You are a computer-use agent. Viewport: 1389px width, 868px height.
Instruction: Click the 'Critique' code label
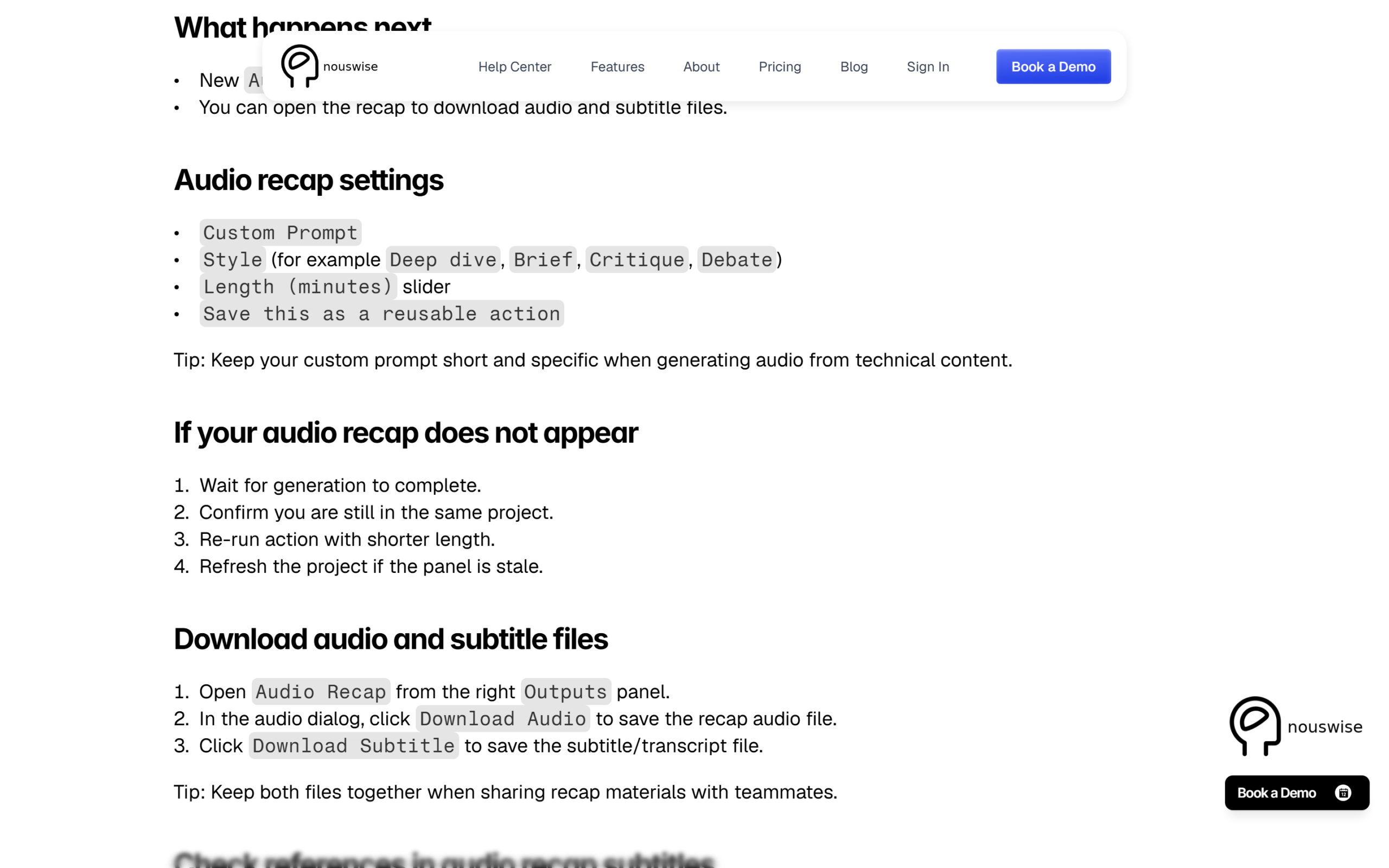[636, 259]
